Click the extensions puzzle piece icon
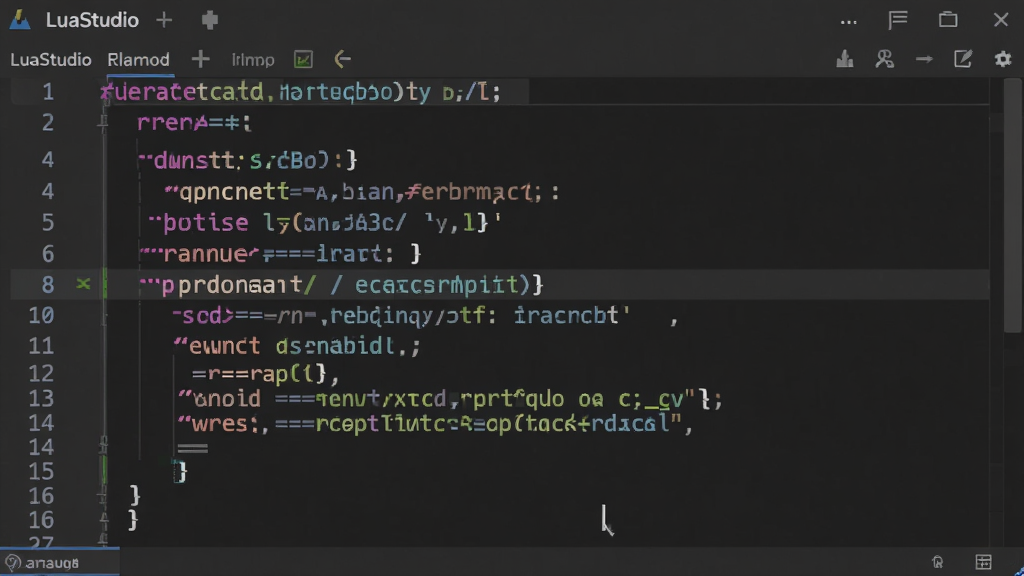This screenshot has width=1024, height=576. click(x=210, y=20)
